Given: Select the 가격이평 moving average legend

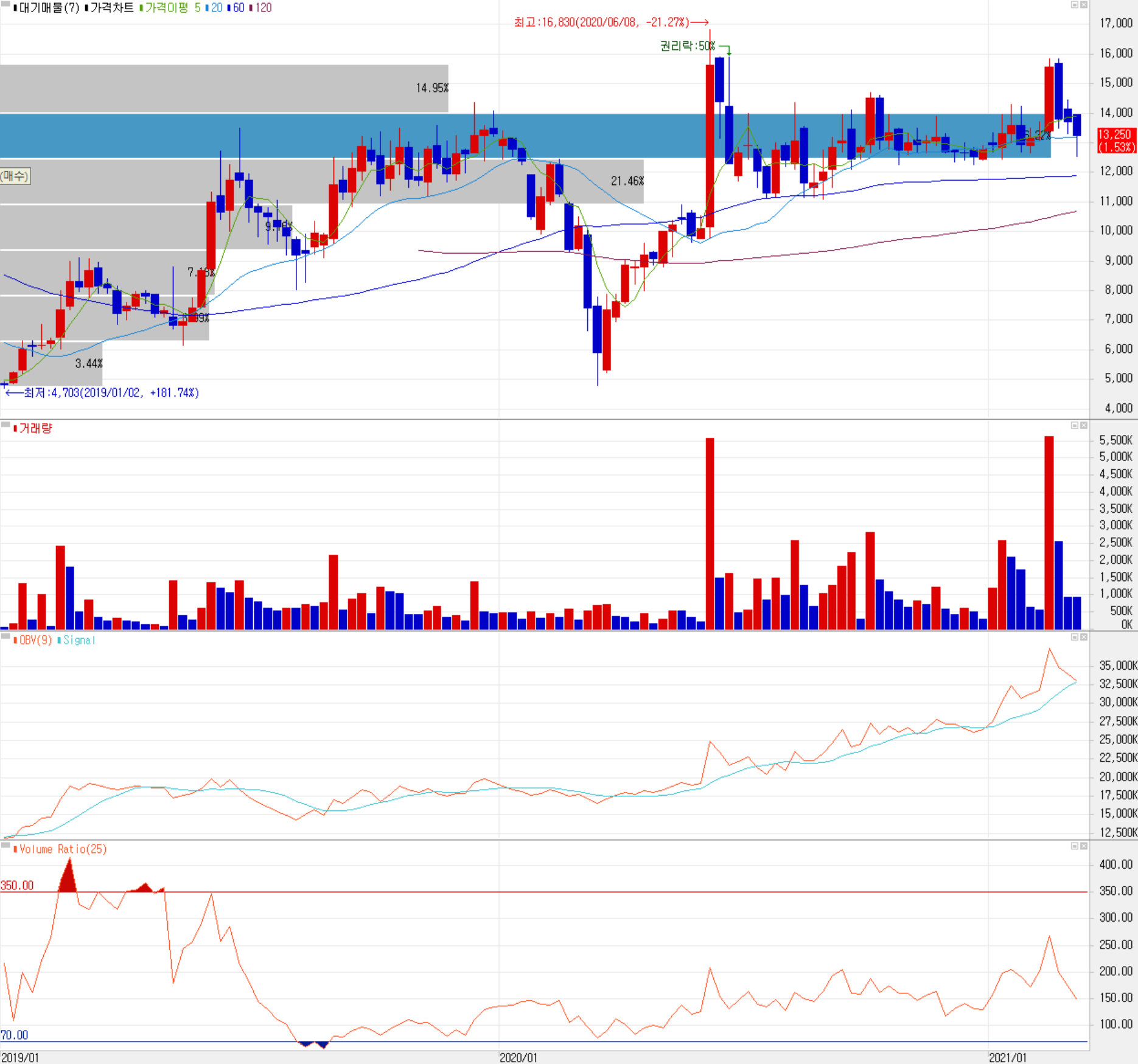Looking at the screenshot, I should [166, 8].
